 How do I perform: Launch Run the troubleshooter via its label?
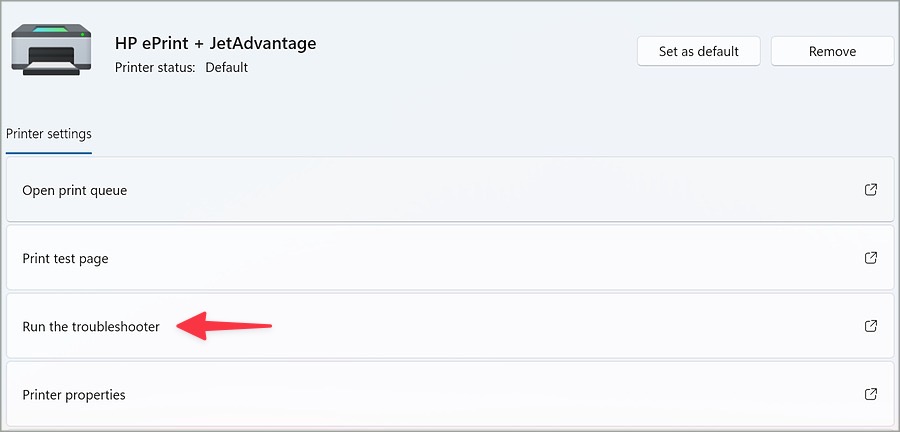tap(91, 326)
